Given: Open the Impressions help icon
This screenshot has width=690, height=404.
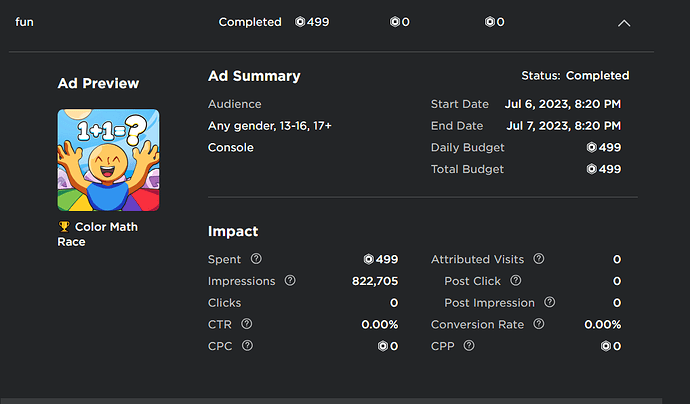Looking at the screenshot, I should (290, 280).
